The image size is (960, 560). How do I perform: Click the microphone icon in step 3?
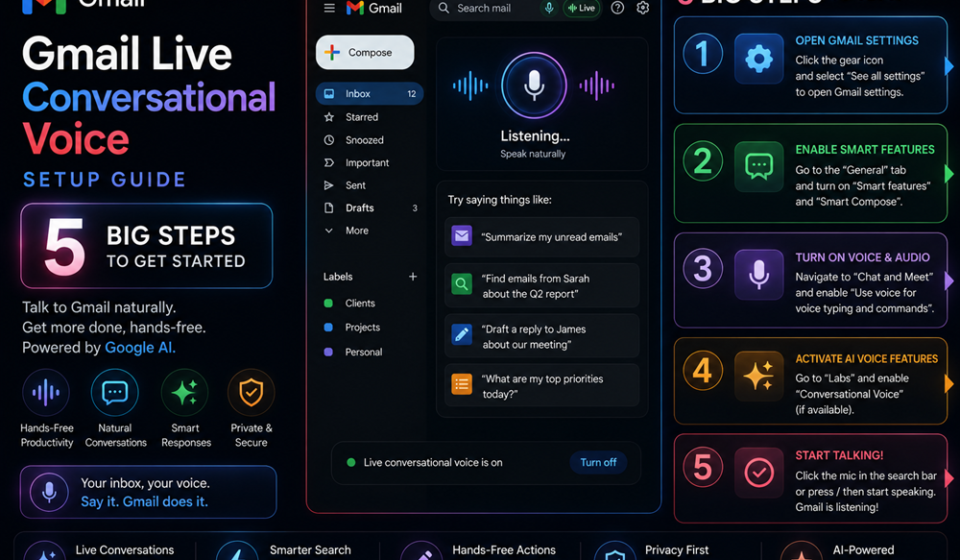click(x=759, y=274)
